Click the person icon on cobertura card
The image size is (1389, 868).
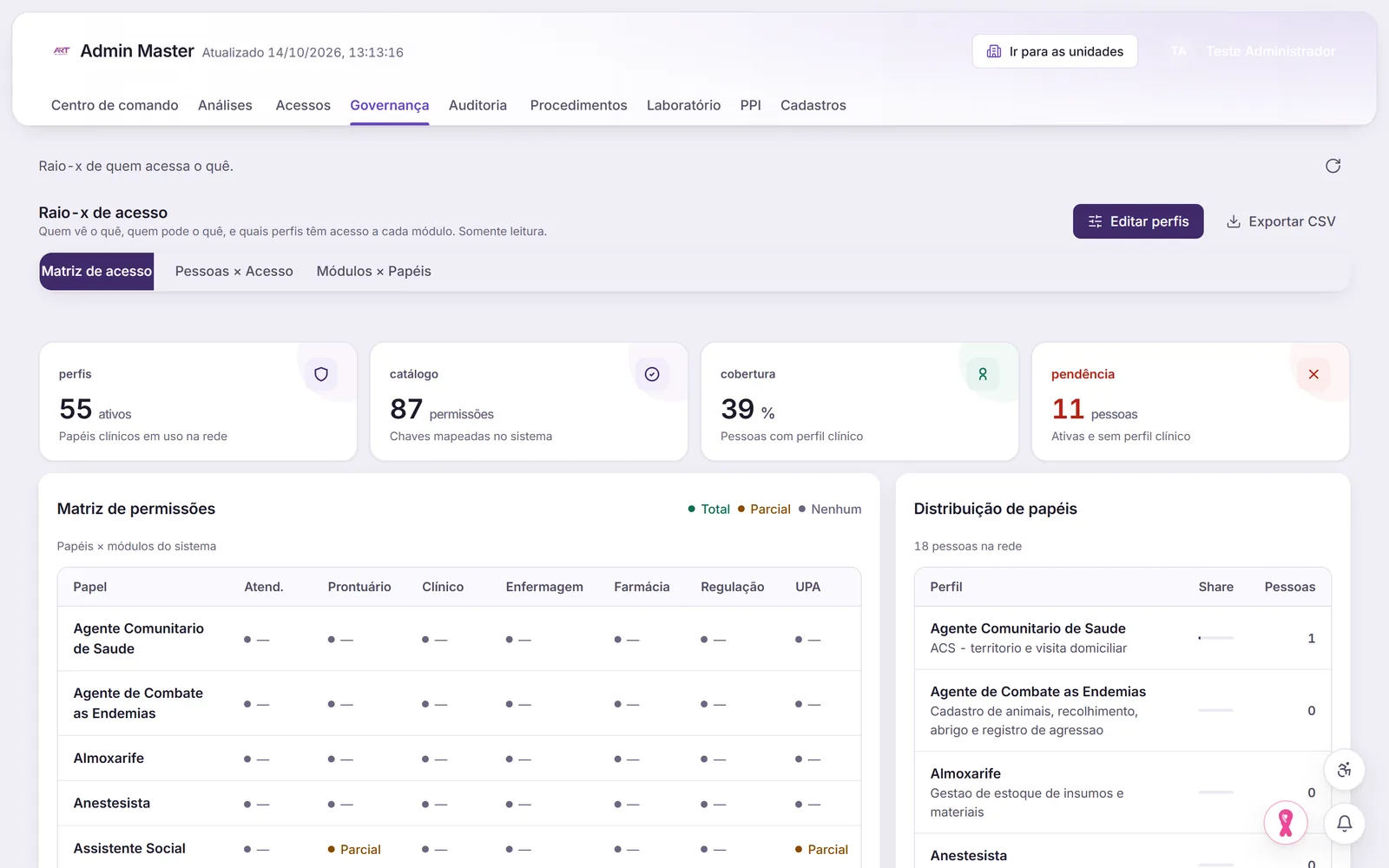pyautogui.click(x=983, y=374)
